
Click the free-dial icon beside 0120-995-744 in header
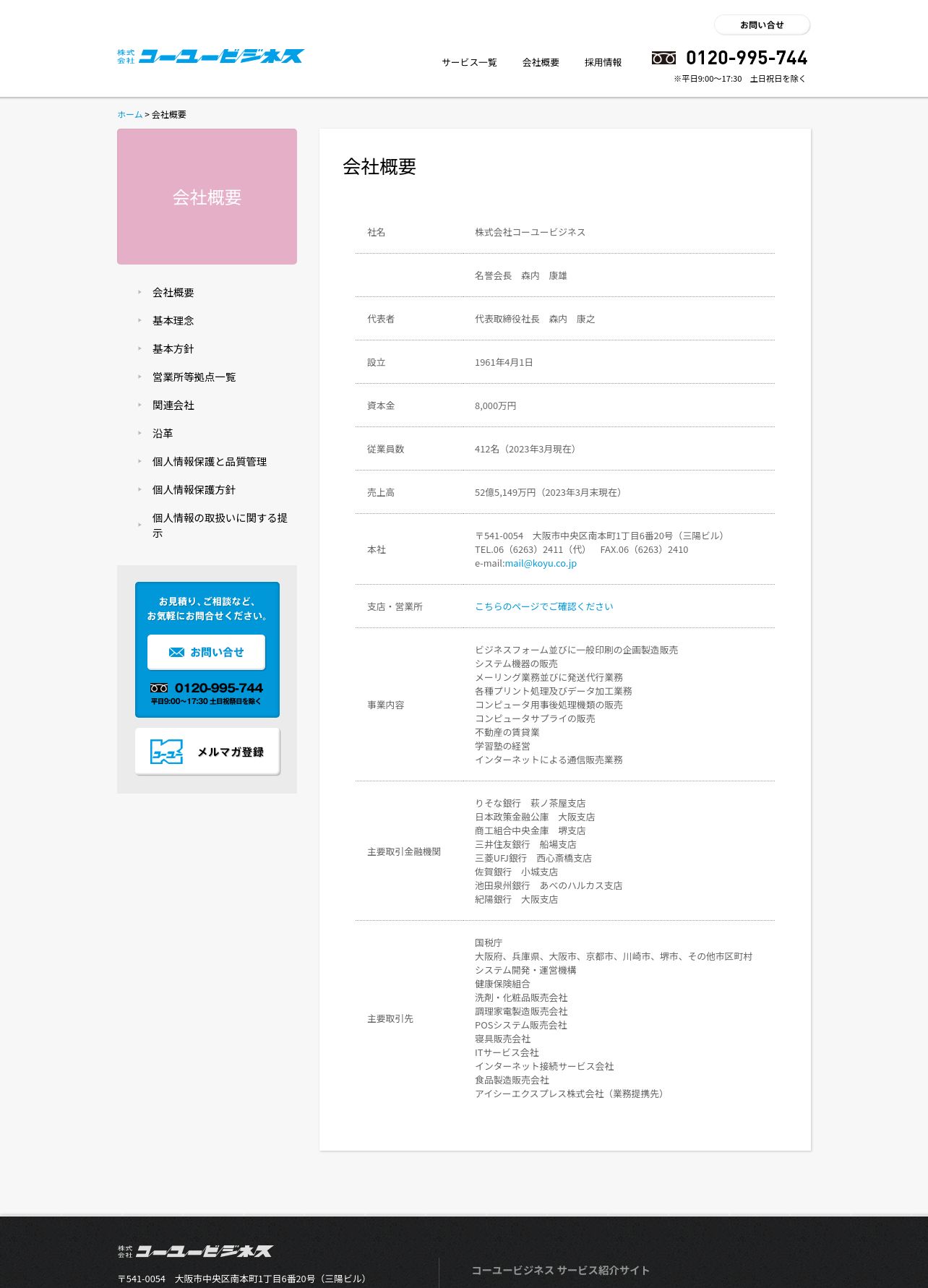pos(663,58)
